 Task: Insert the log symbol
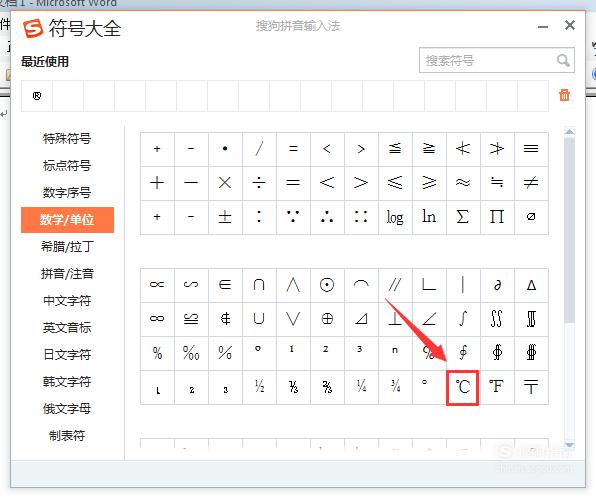[x=395, y=217]
